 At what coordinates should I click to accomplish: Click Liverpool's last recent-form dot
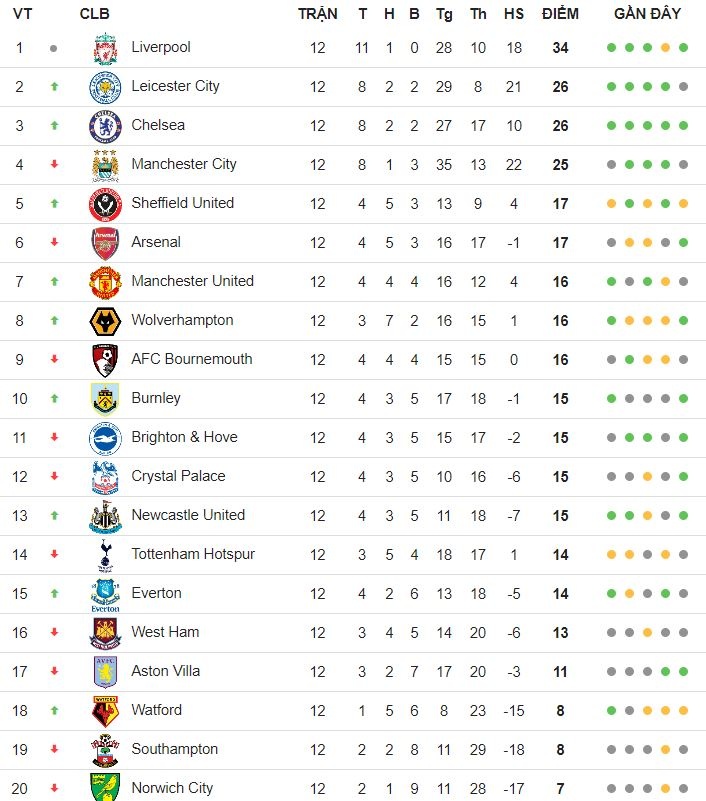pyautogui.click(x=684, y=48)
